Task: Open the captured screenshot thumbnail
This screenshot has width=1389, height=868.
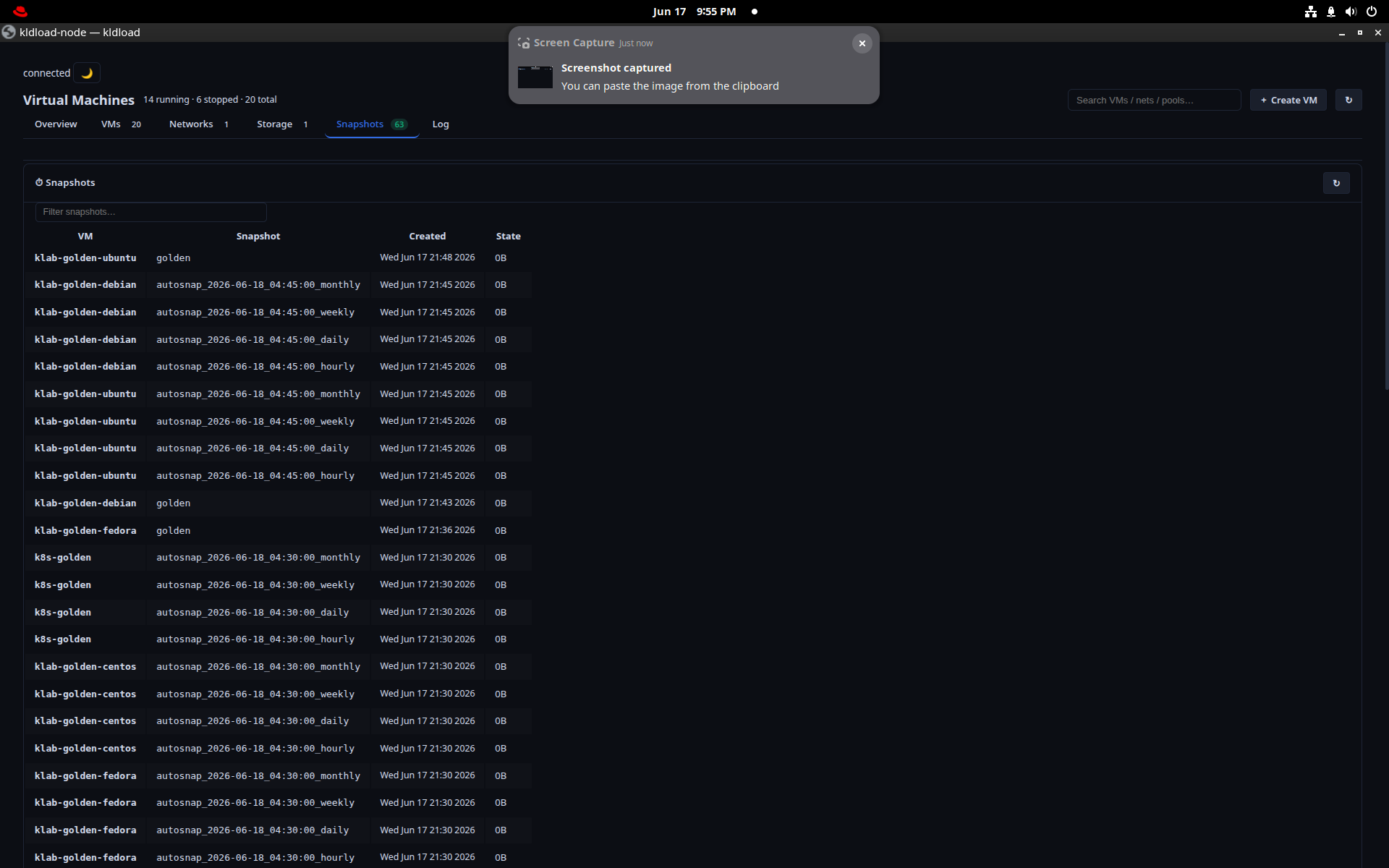Action: pyautogui.click(x=535, y=77)
